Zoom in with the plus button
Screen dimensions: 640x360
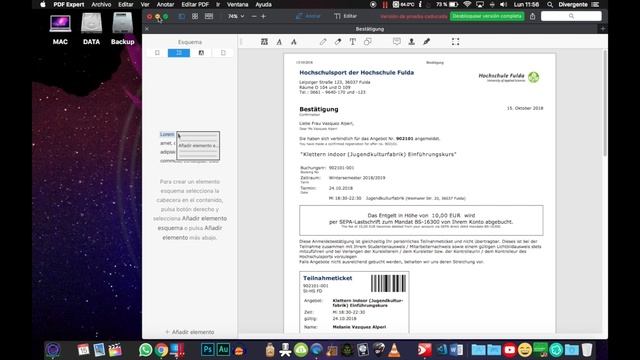pos(263,16)
